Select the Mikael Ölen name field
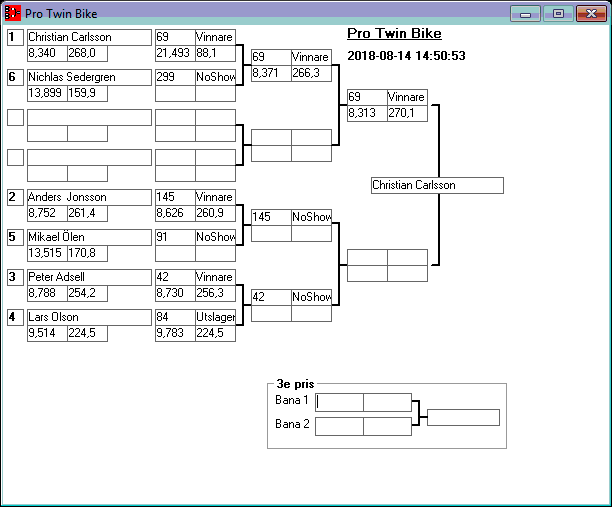612x507 pixels. point(89,237)
